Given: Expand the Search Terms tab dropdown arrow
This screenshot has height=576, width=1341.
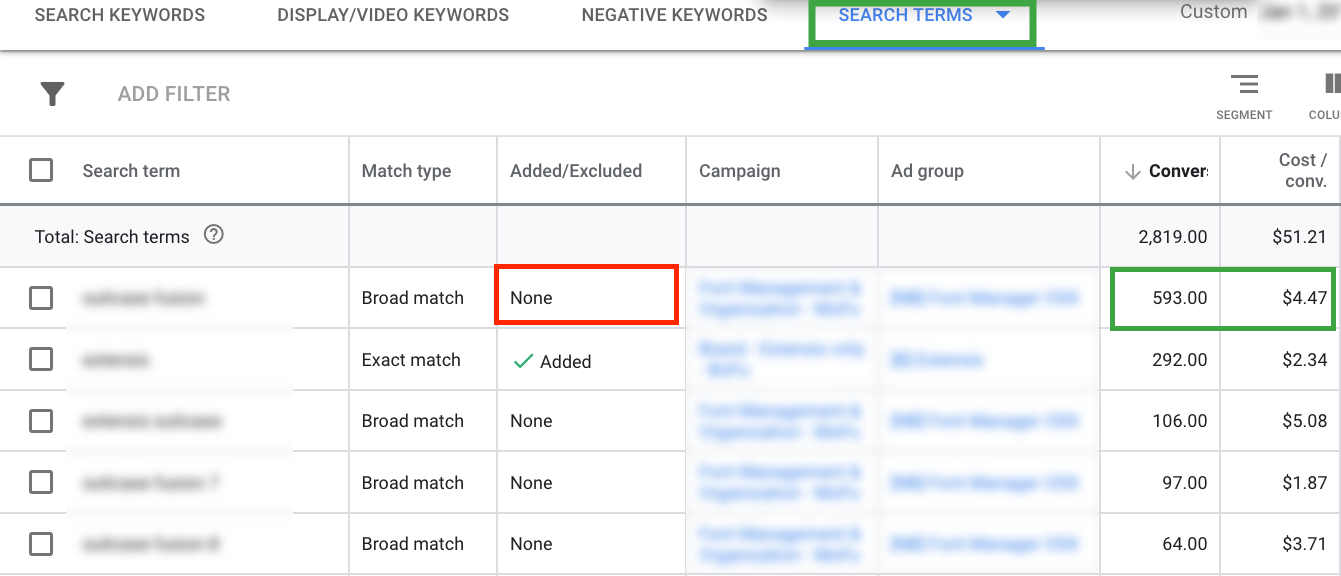Looking at the screenshot, I should coord(1003,15).
